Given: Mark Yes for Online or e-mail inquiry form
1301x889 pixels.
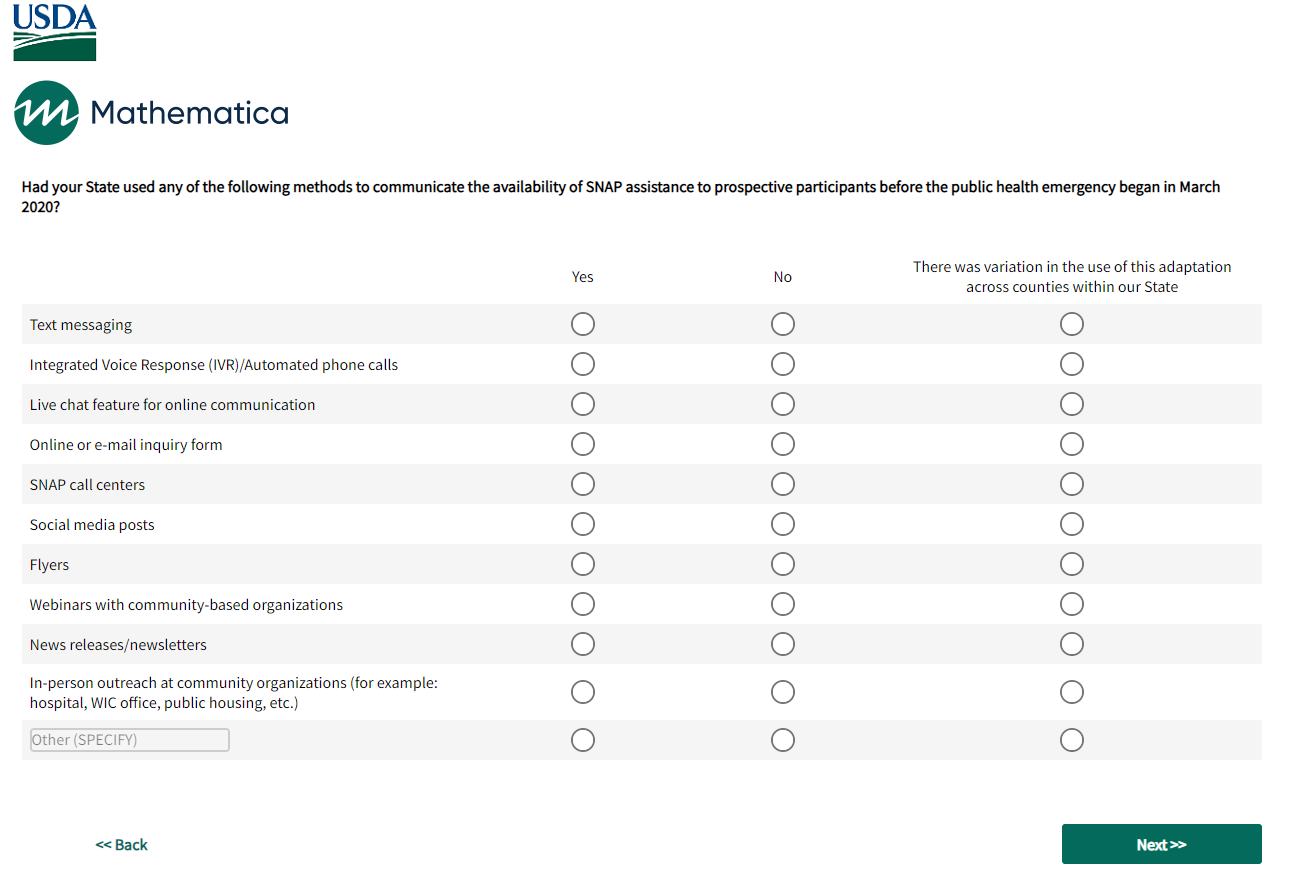Looking at the screenshot, I should (583, 444).
